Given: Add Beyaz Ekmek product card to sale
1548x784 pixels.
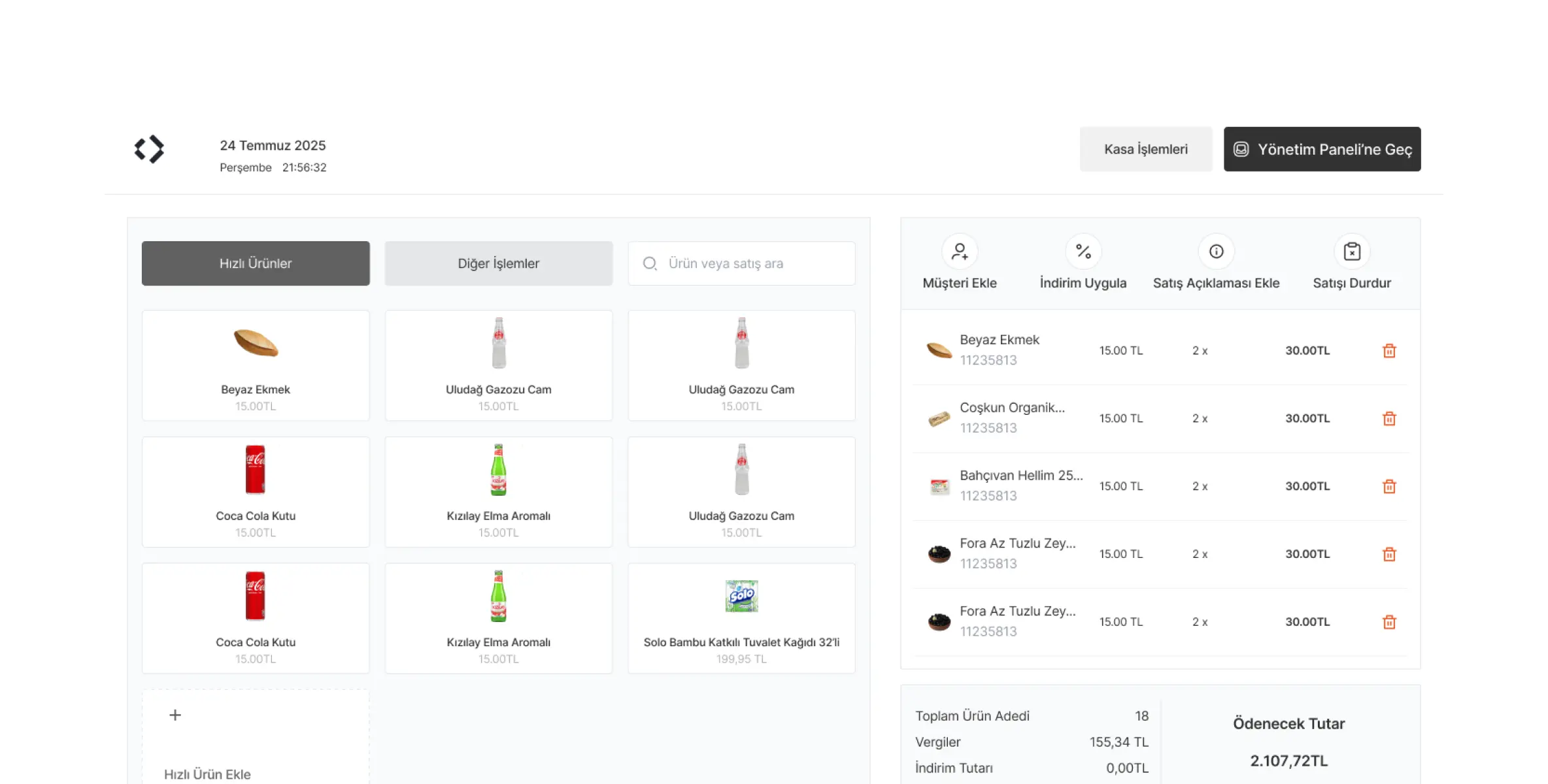Looking at the screenshot, I should pos(256,365).
